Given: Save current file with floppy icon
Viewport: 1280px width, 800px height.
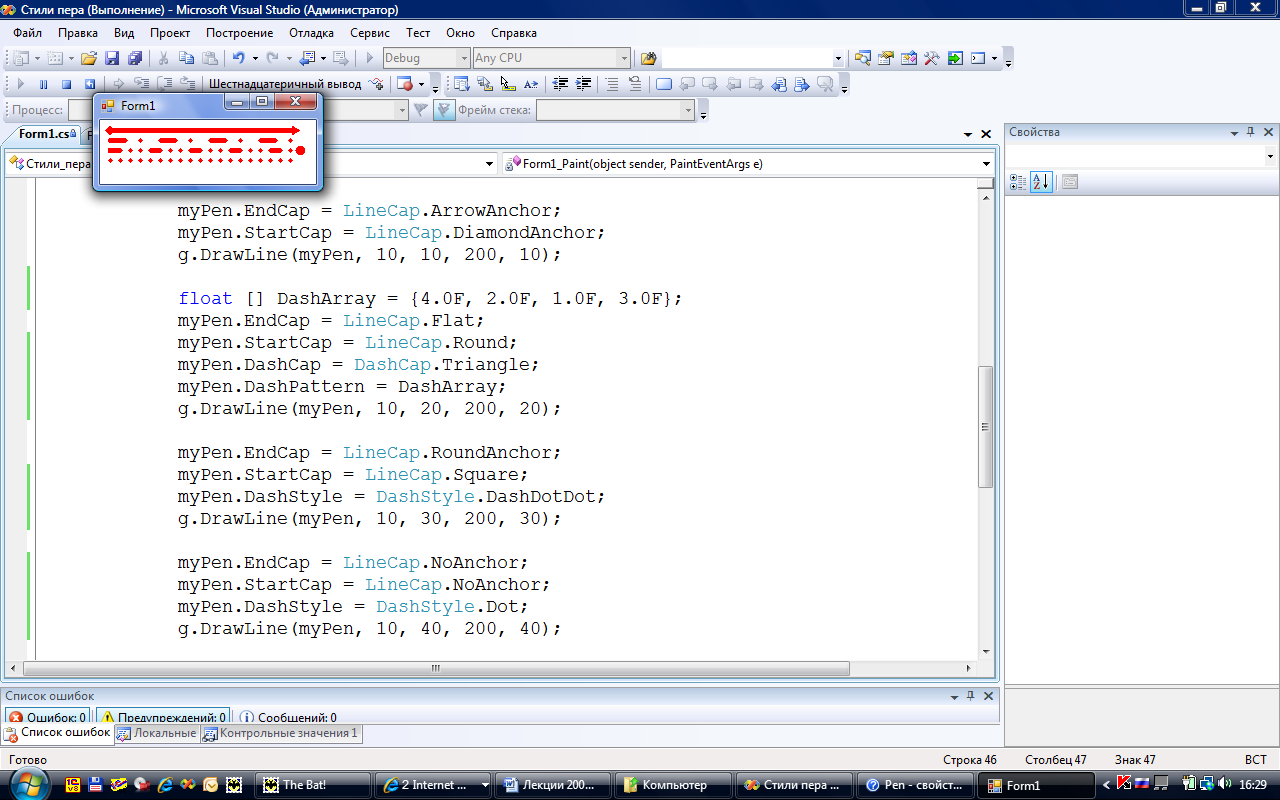Looking at the screenshot, I should [112, 58].
